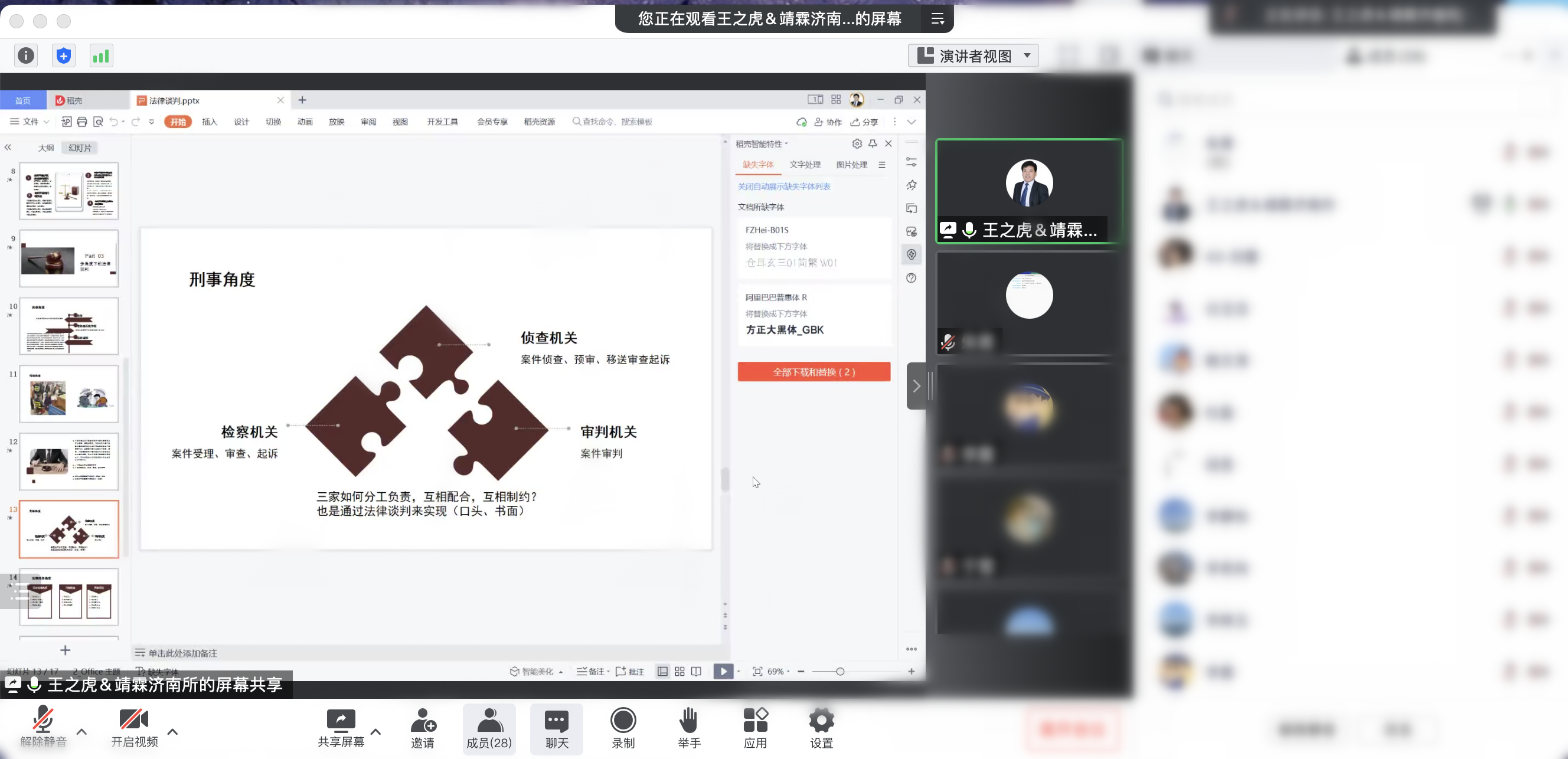The height and width of the screenshot is (759, 1568).
Task: Toggle 备注 notes in status bar
Action: coord(593,671)
